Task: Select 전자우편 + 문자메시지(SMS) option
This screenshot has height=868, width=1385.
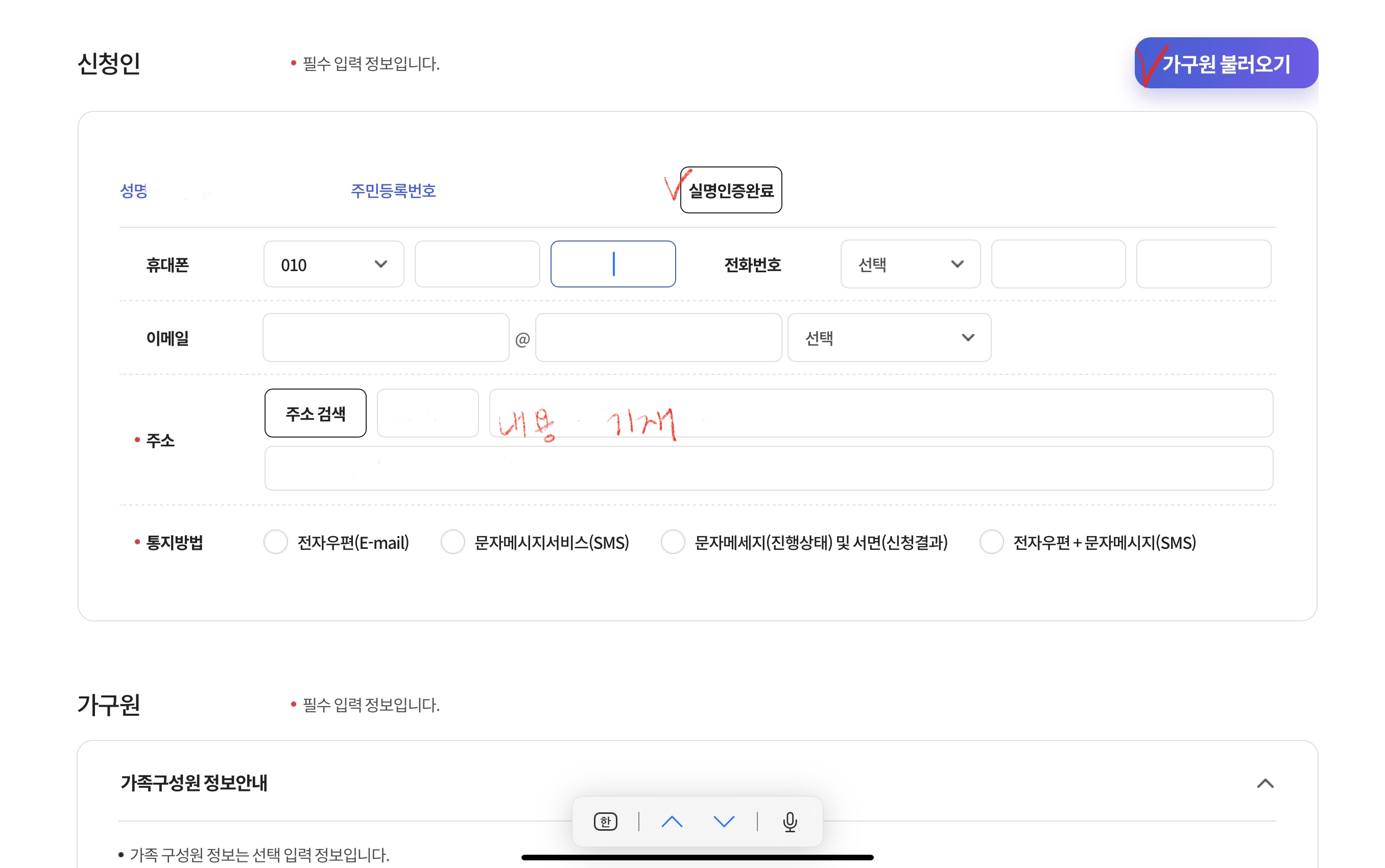Action: [991, 542]
